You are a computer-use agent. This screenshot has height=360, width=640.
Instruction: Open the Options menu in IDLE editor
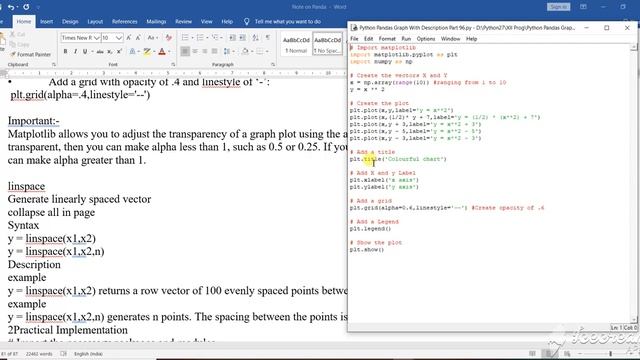coord(426,39)
